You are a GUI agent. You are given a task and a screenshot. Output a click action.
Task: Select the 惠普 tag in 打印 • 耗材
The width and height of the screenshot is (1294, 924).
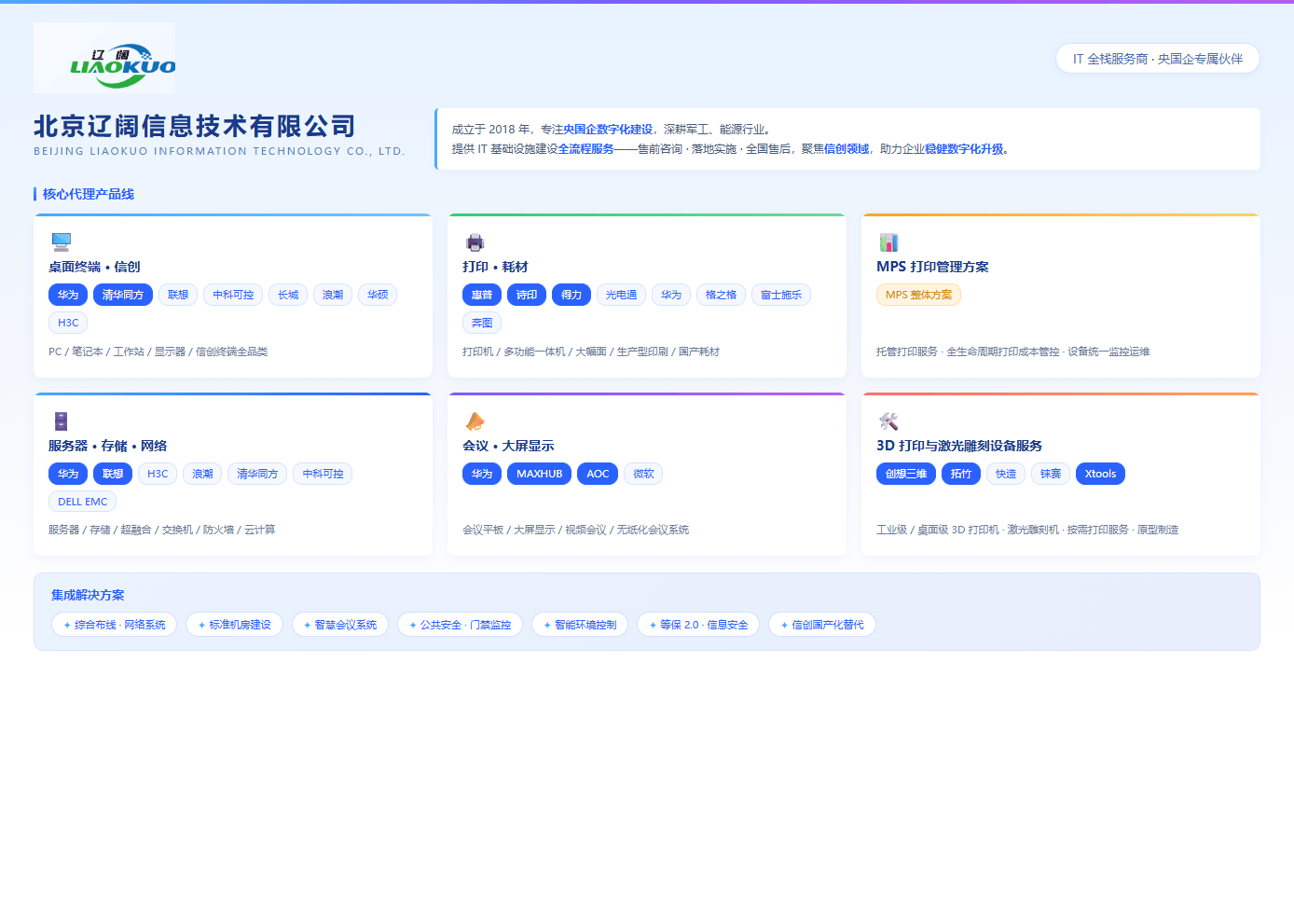click(x=482, y=295)
